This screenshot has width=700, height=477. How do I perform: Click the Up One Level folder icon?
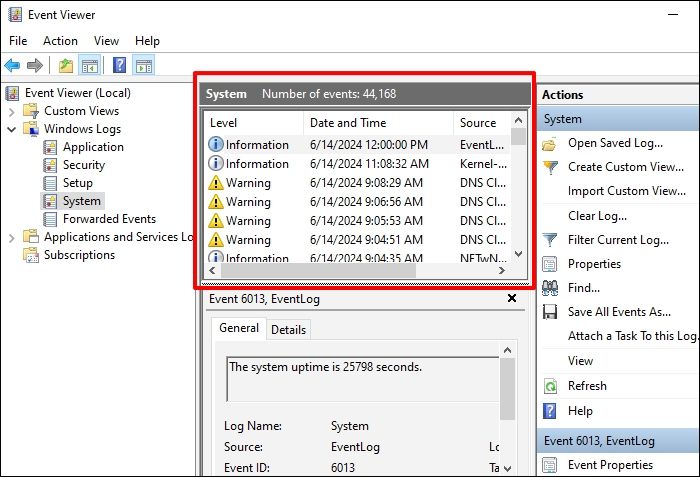pyautogui.click(x=65, y=66)
